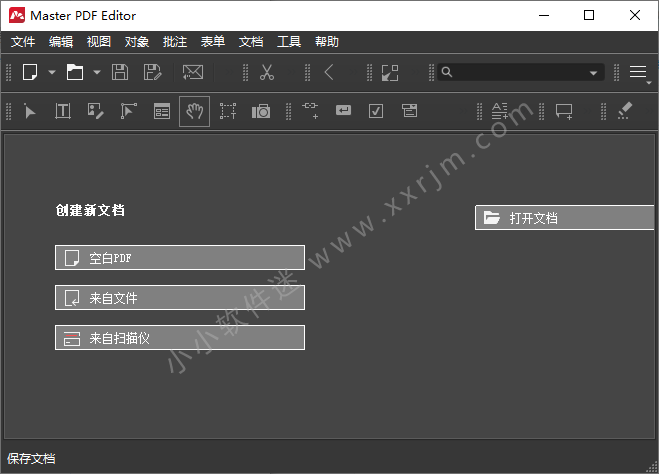Click the 空白PDF button
The height and width of the screenshot is (474, 659).
(x=180, y=258)
